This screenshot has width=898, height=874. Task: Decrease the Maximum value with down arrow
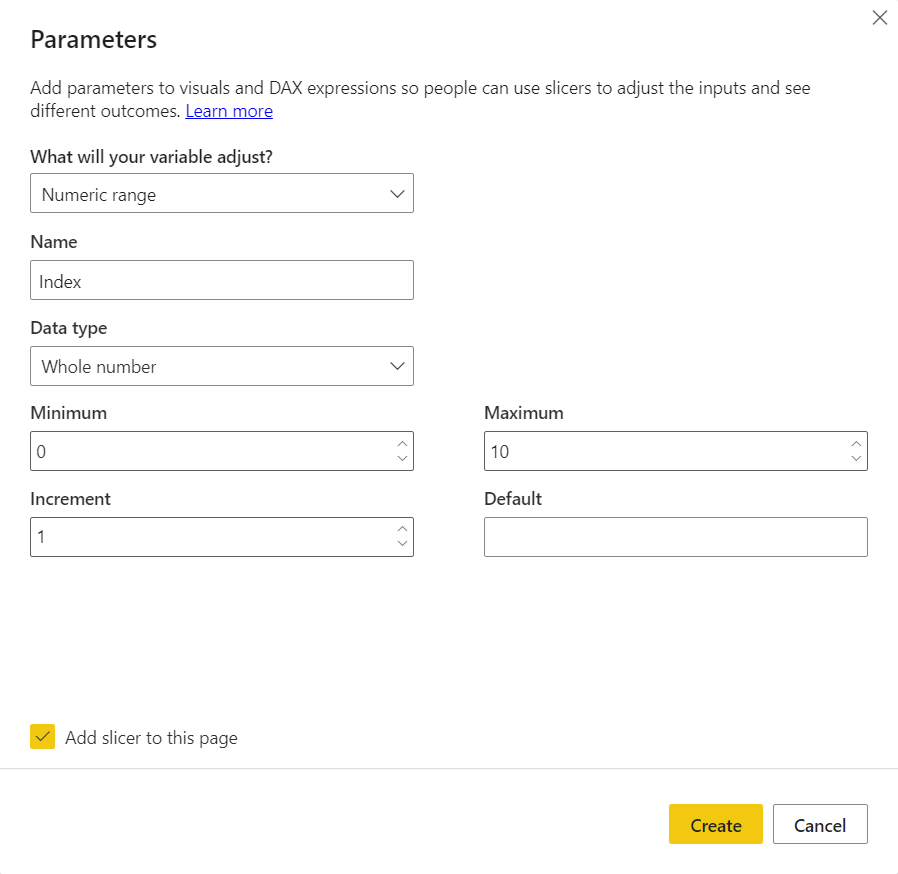(x=856, y=458)
